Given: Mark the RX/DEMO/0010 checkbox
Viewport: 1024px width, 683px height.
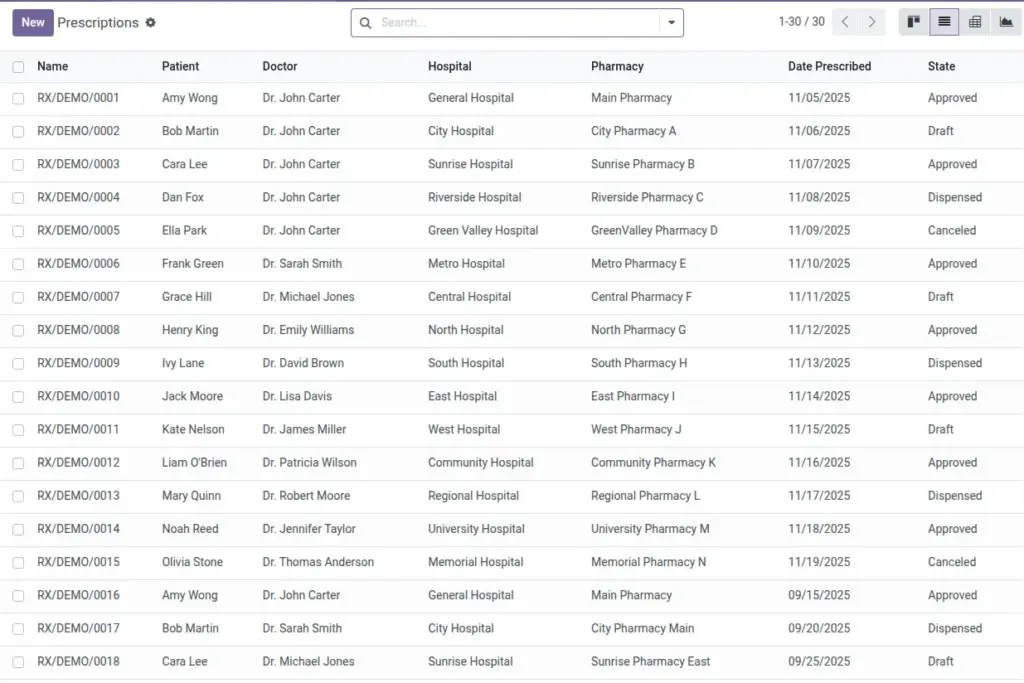Looking at the screenshot, I should pos(18,397).
